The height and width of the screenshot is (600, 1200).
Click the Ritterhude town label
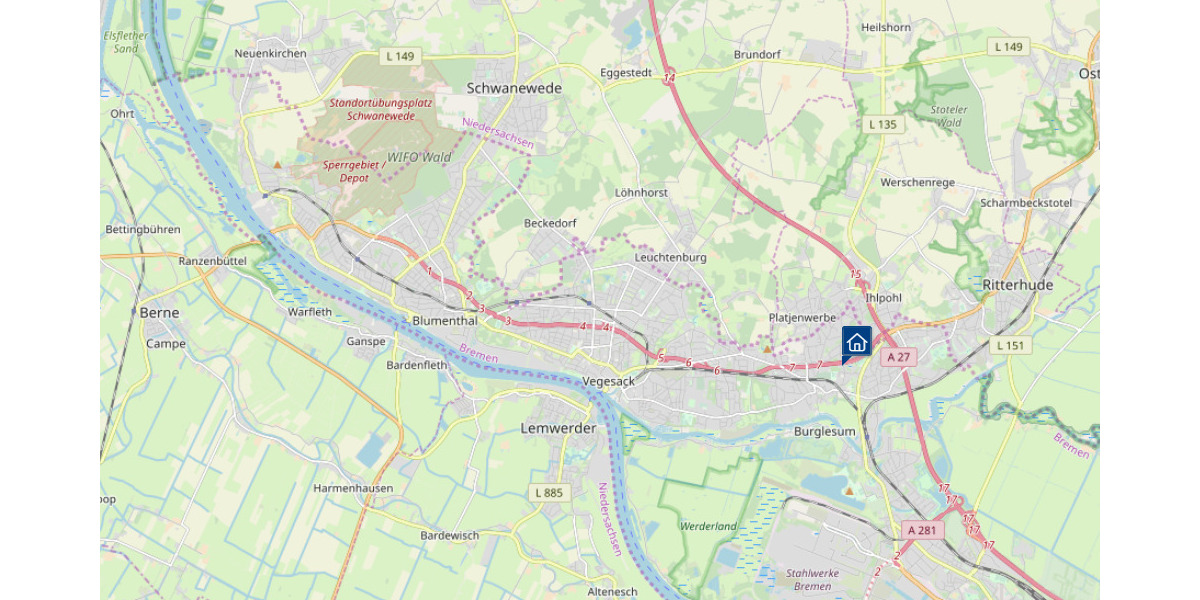point(1018,284)
